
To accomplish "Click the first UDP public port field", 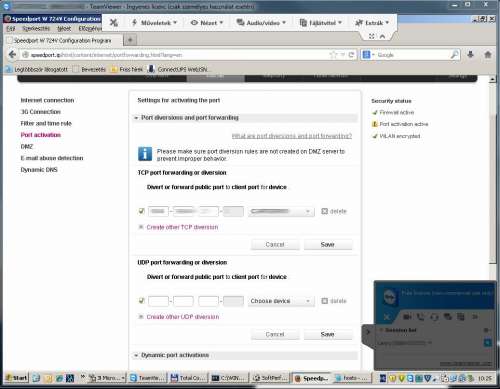I will 158,301.
